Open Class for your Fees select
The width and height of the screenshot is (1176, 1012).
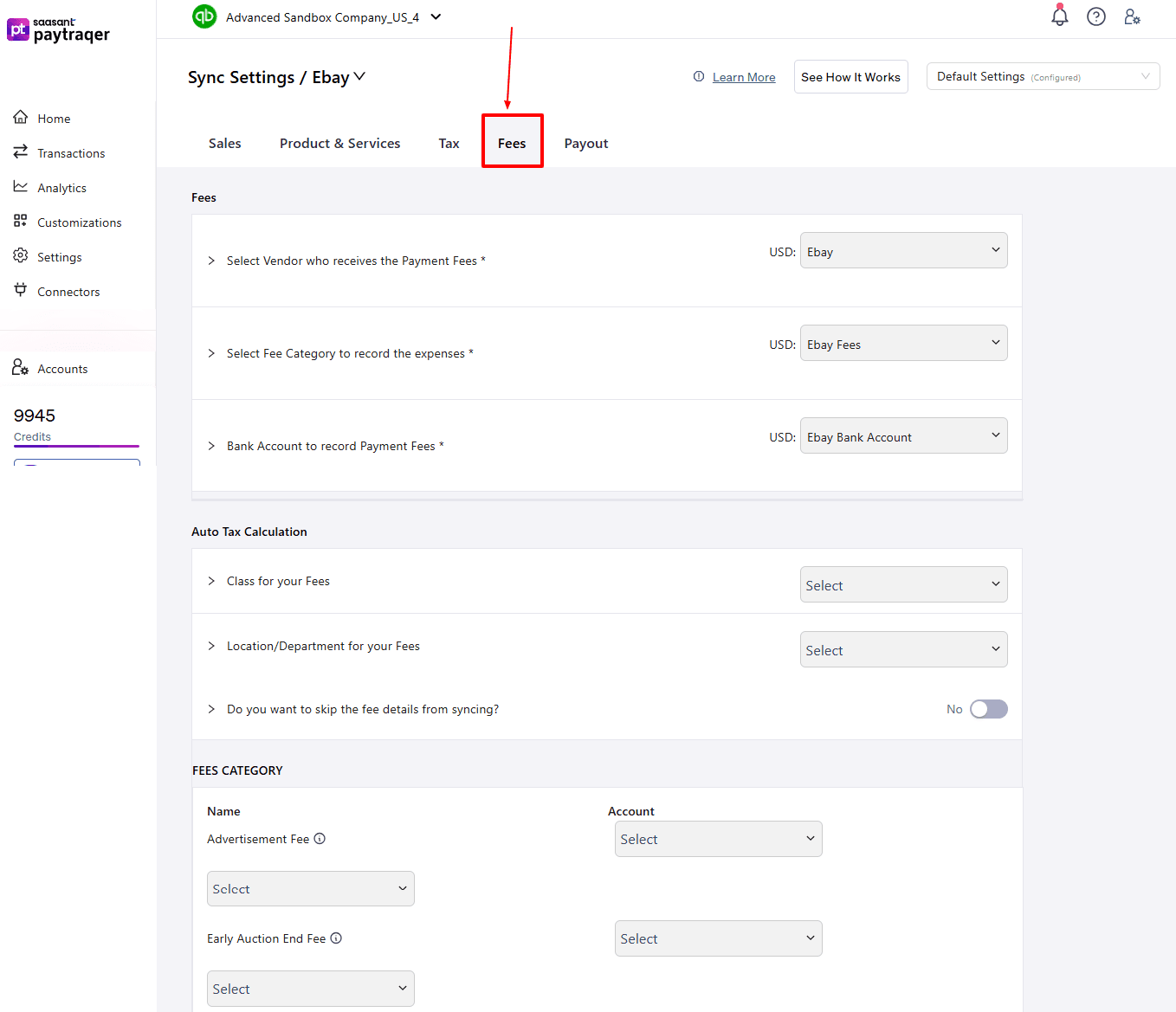tap(904, 584)
